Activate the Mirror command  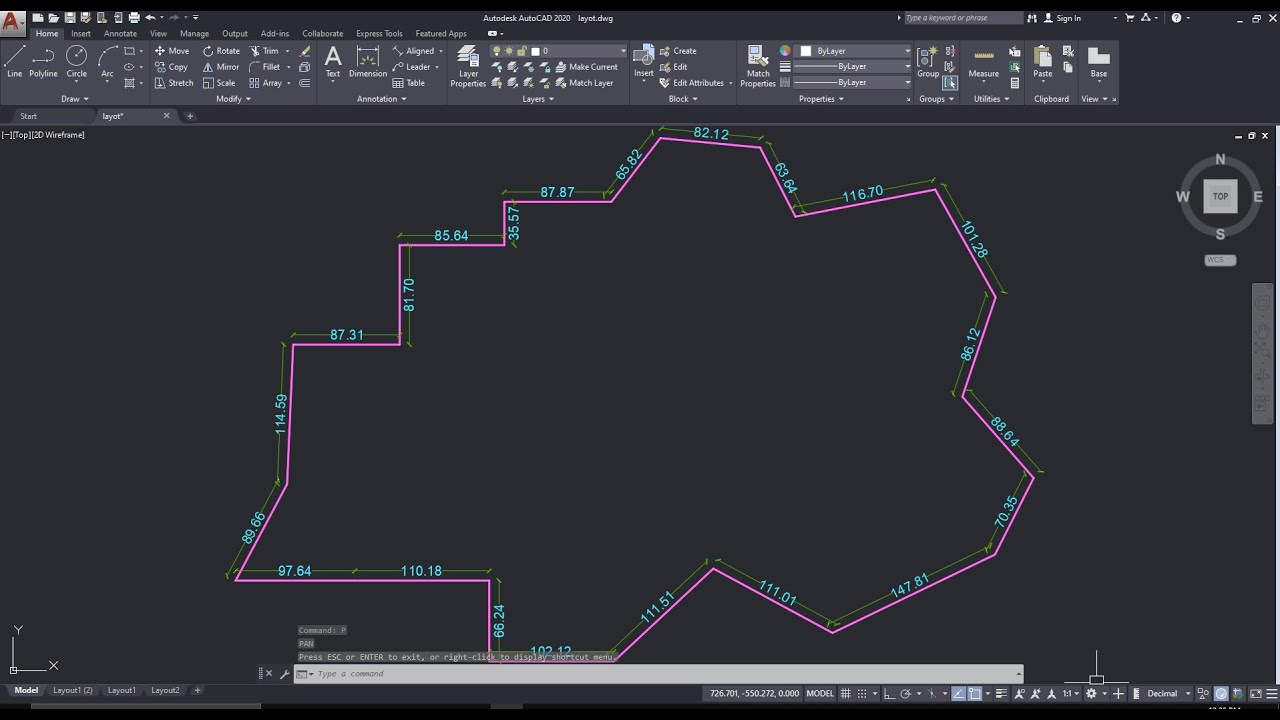click(x=221, y=67)
